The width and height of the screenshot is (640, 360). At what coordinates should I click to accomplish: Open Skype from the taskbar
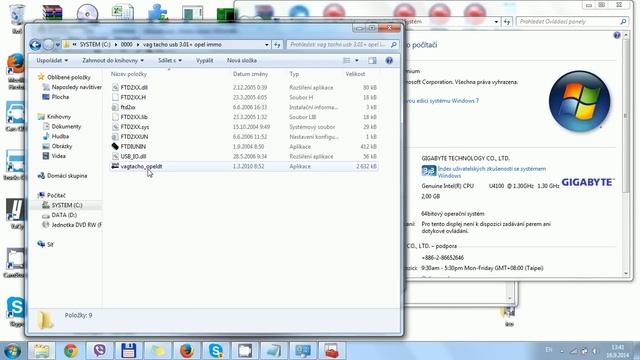click(216, 351)
